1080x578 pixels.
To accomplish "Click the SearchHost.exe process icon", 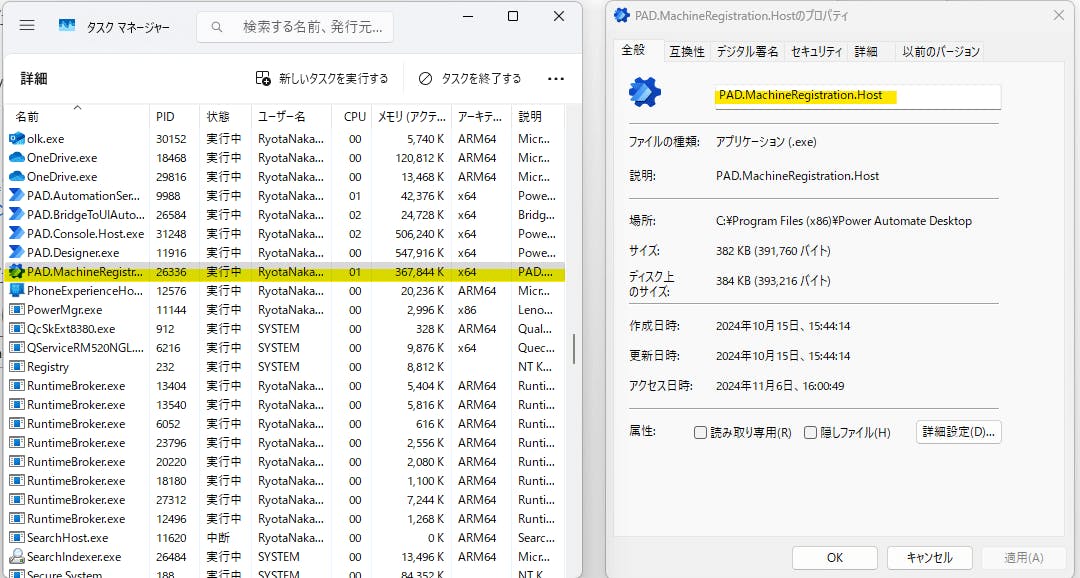I will pos(17,537).
